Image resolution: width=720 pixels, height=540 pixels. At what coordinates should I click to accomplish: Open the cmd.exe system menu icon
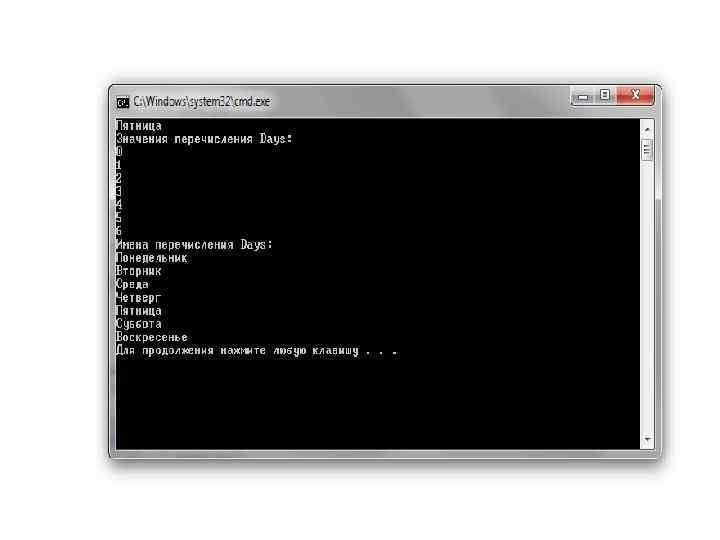(123, 102)
